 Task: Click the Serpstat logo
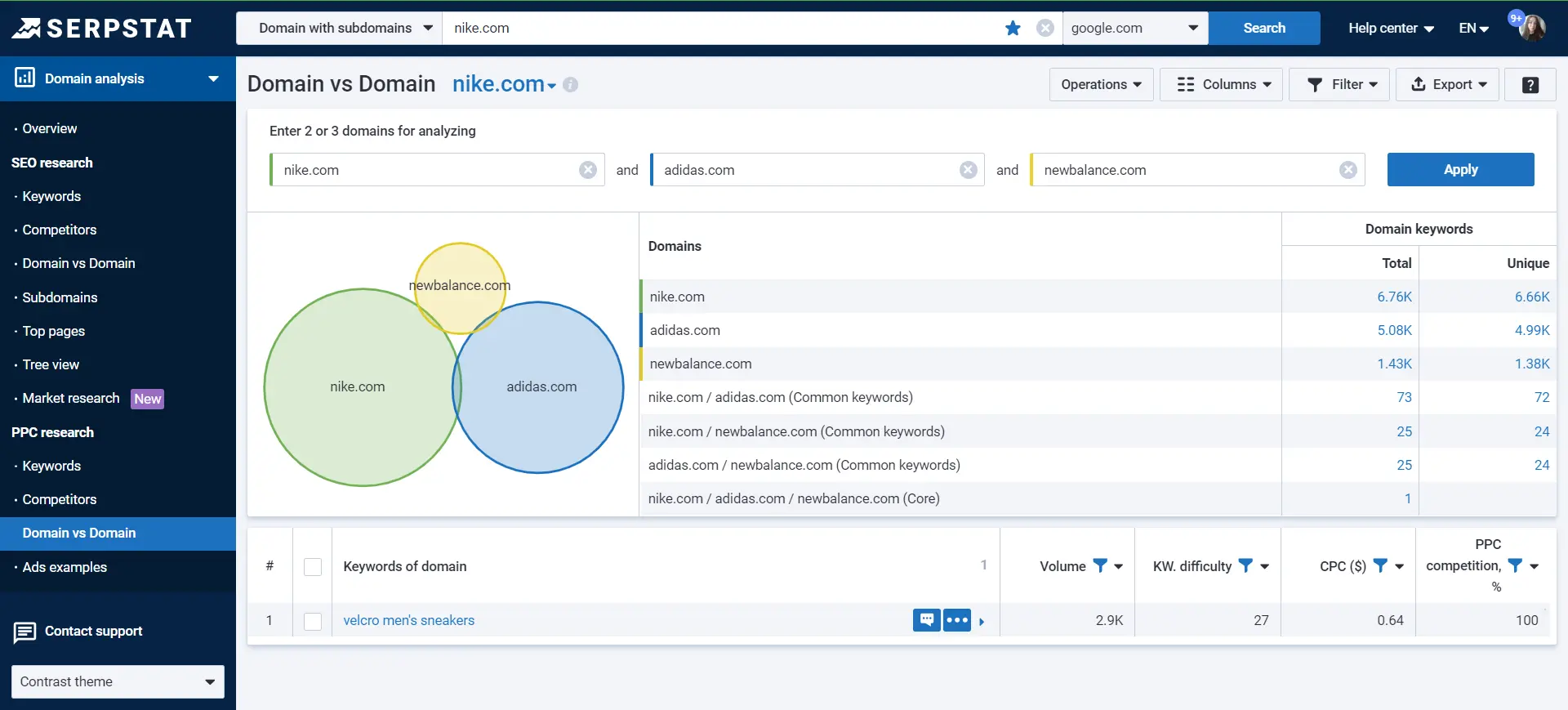click(x=101, y=28)
